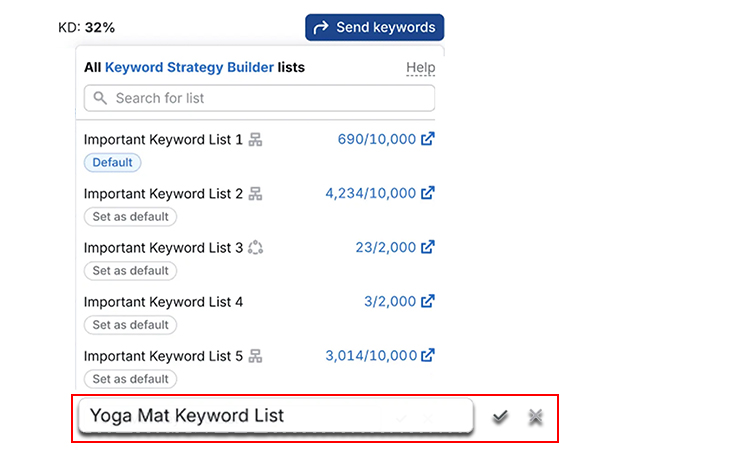Viewport: 750px width, 450px height.
Task: Select Important Keyword List 3
Action: click(x=163, y=248)
